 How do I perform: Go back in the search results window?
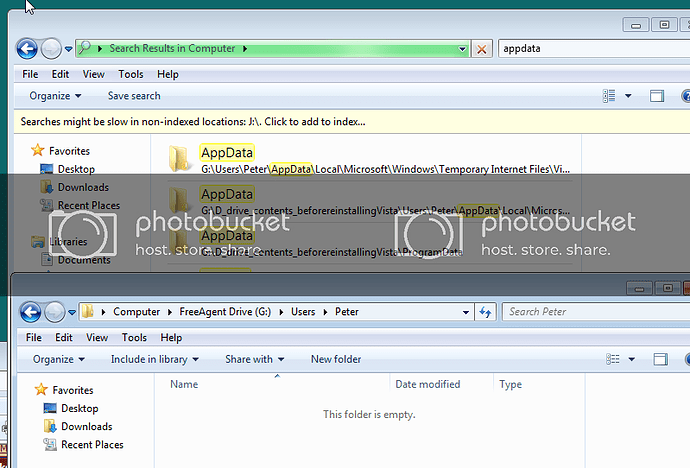coord(27,48)
